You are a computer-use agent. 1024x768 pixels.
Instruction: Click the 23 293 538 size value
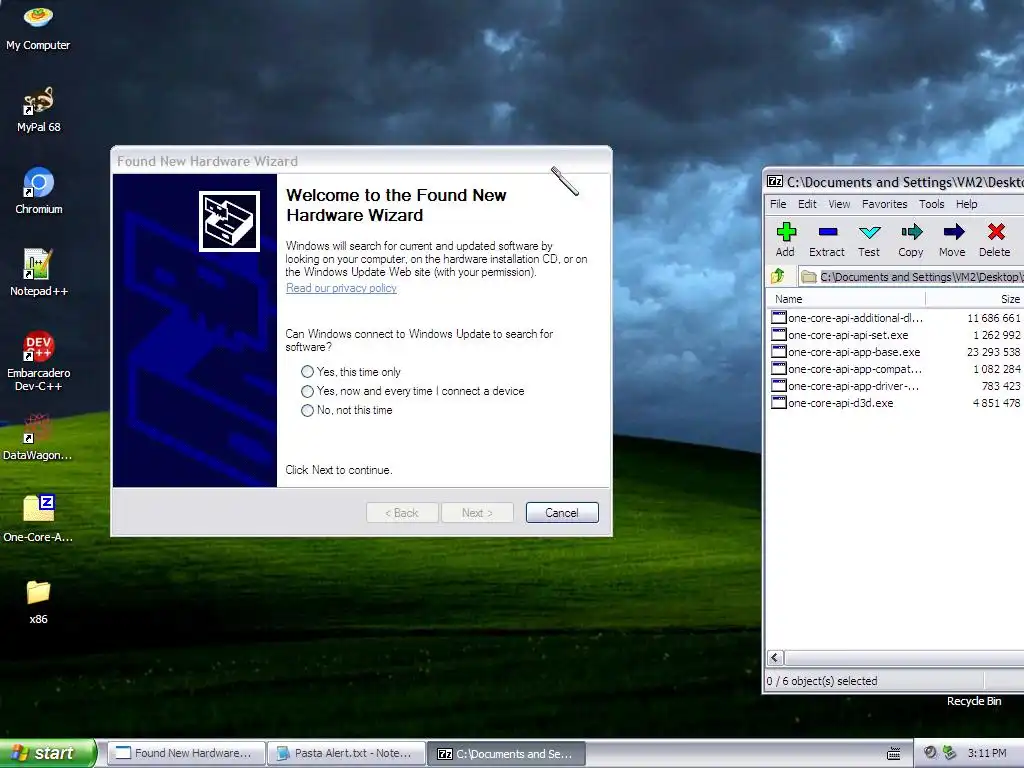pyautogui.click(x=993, y=352)
